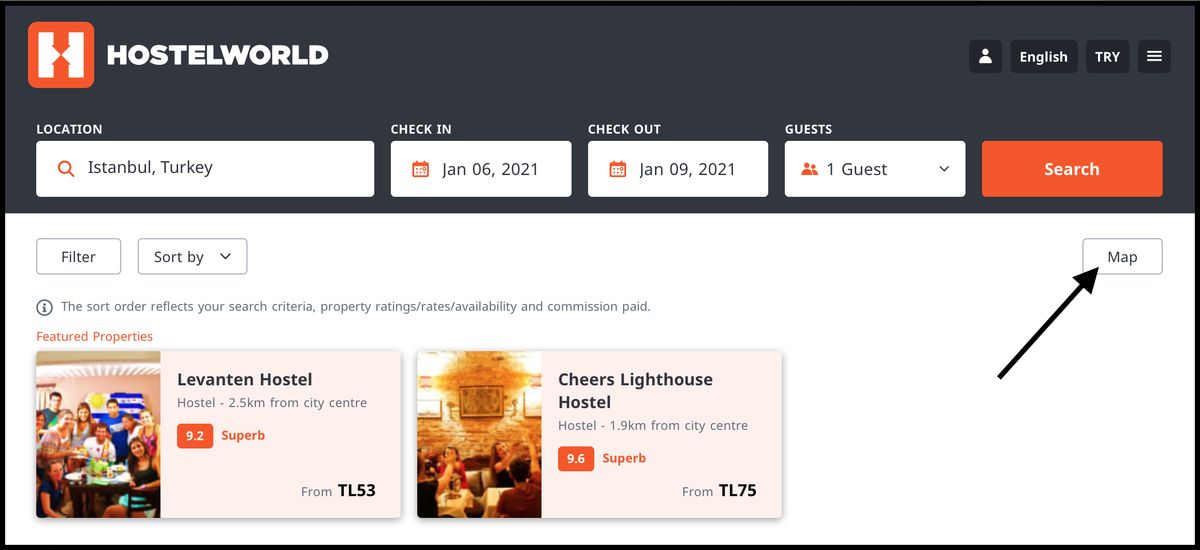Click the Levanten Hostel photo thumbnail
This screenshot has width=1200, height=550.
click(x=98, y=434)
